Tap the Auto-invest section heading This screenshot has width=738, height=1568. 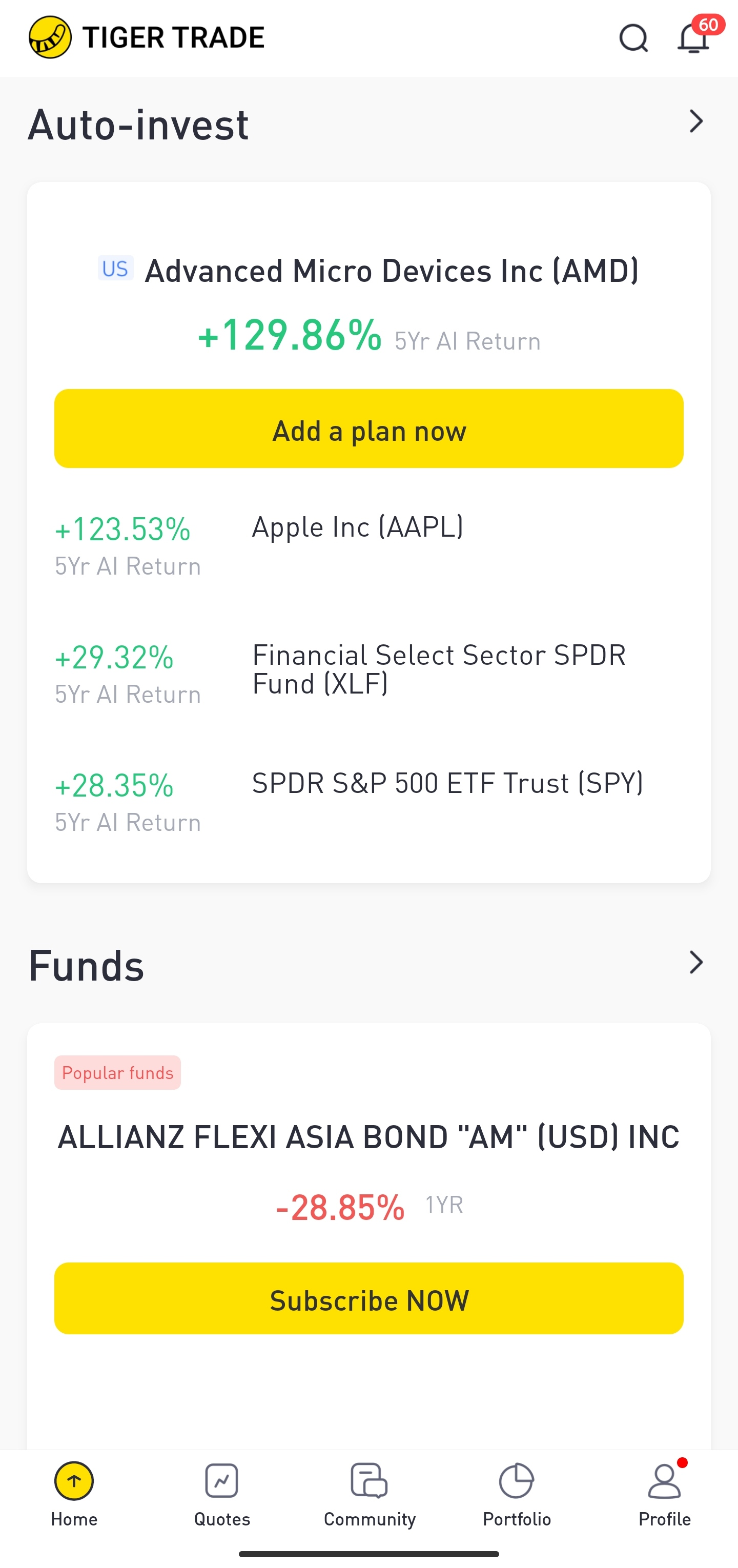click(139, 125)
